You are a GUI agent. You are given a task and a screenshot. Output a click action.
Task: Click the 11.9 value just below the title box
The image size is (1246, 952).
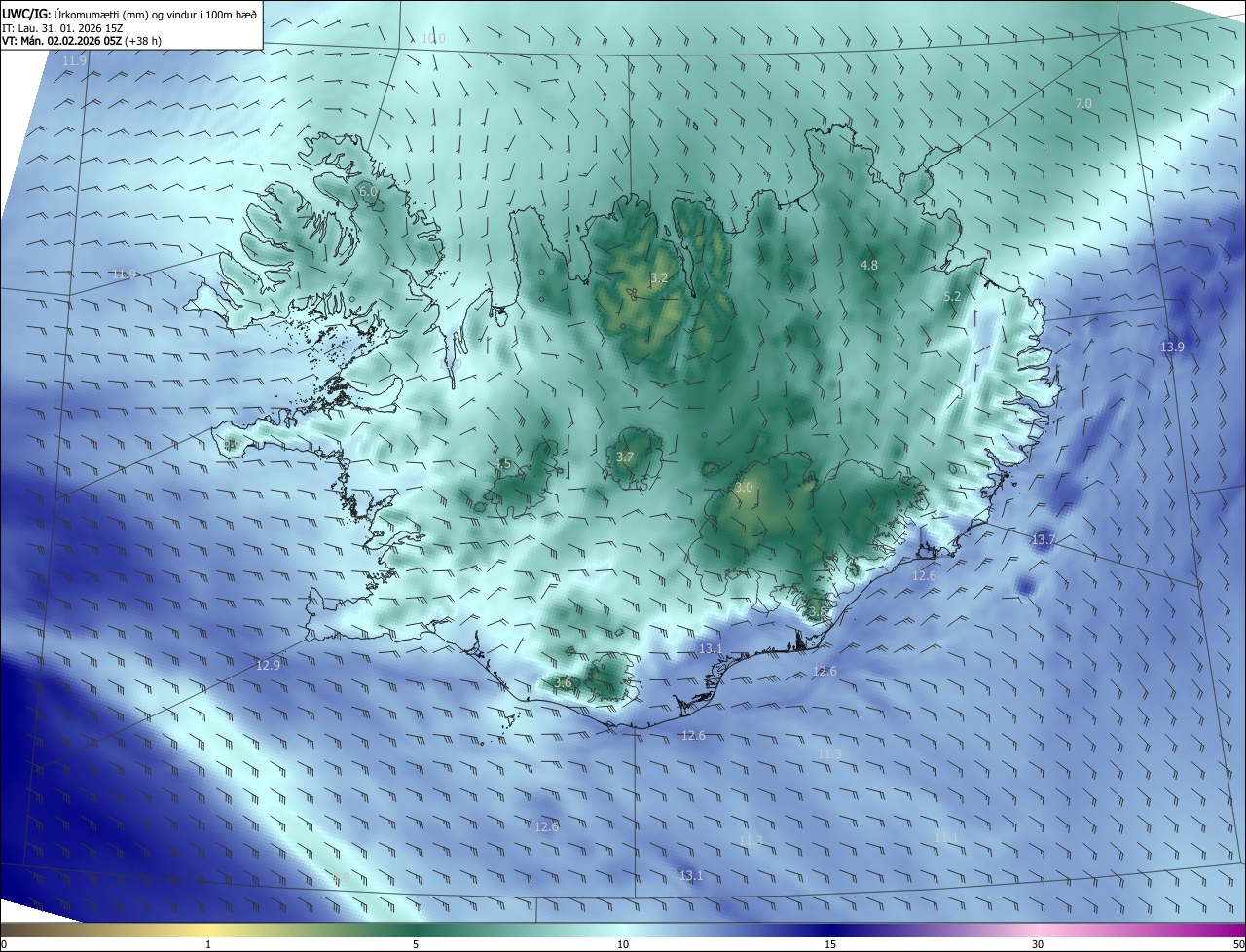click(74, 61)
